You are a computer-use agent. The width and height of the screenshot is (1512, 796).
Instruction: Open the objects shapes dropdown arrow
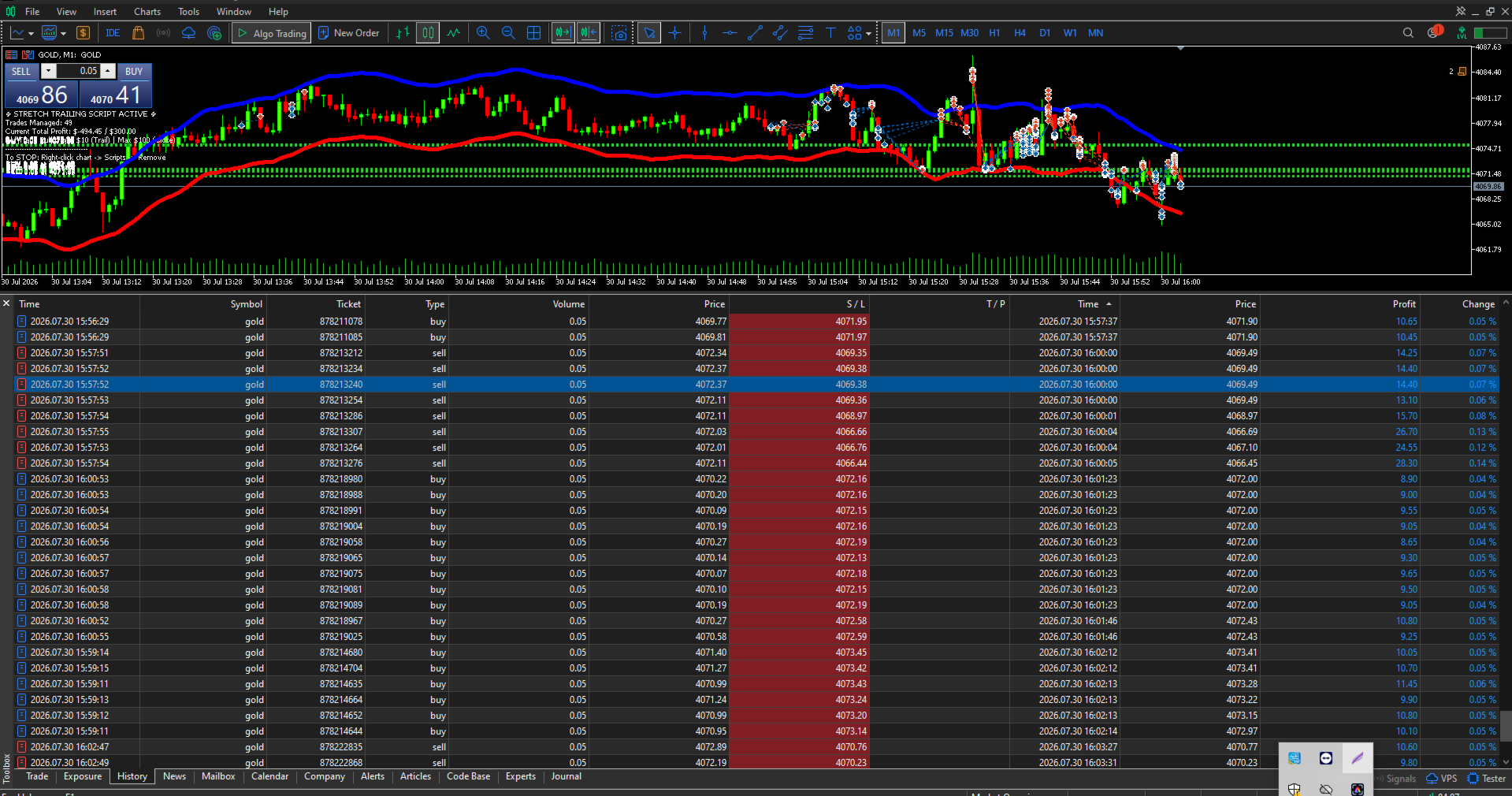pyautogui.click(x=868, y=34)
